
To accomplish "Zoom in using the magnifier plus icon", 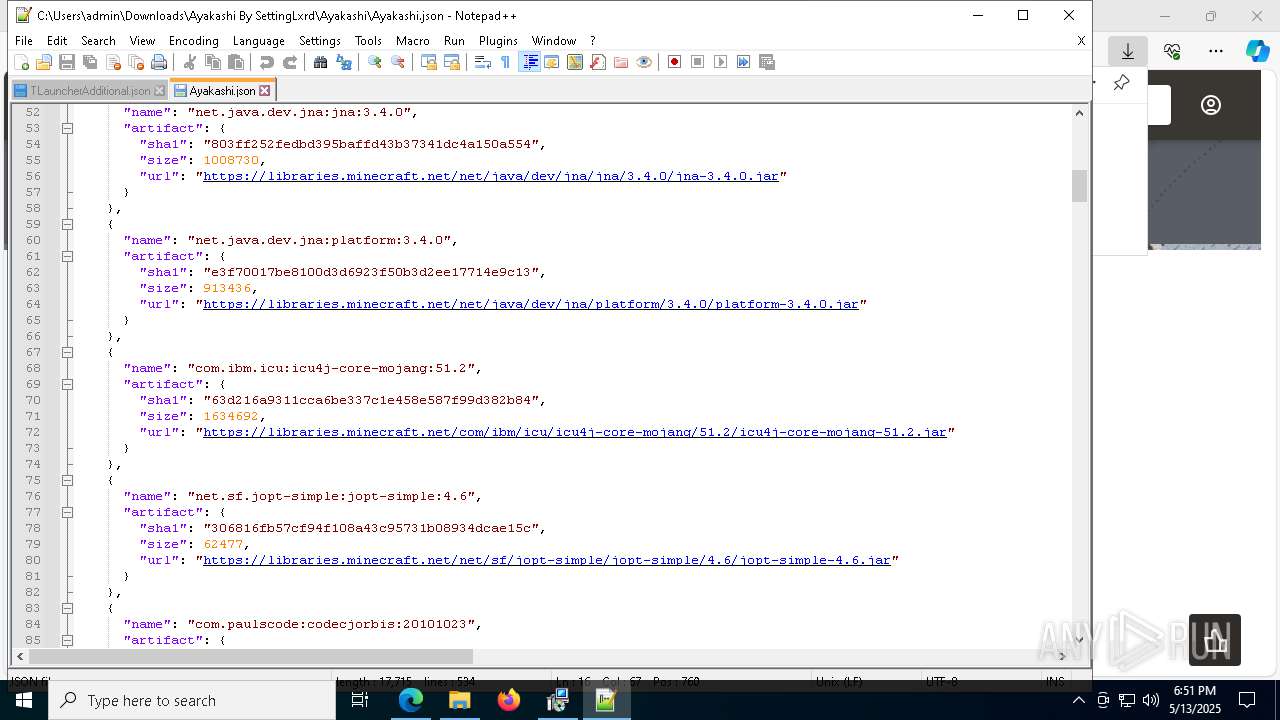I will 375,62.
